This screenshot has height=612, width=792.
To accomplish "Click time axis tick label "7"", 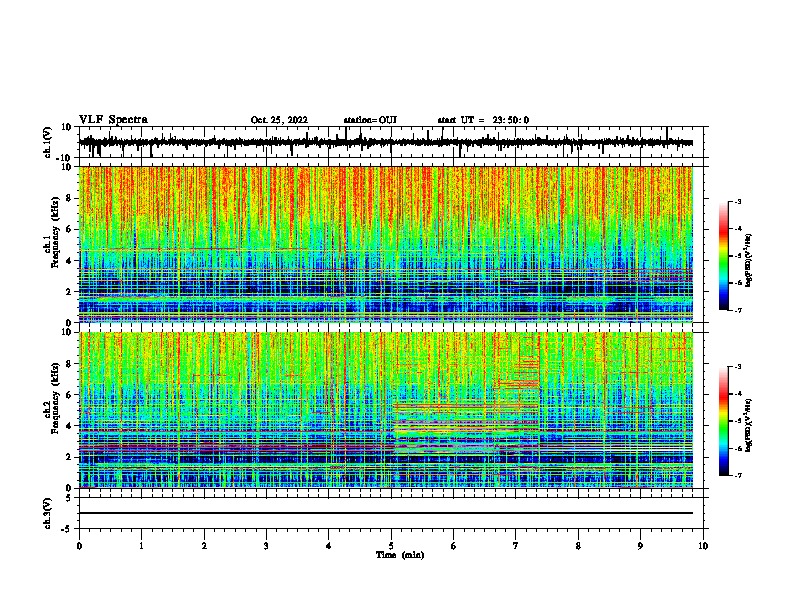I will [x=516, y=546].
